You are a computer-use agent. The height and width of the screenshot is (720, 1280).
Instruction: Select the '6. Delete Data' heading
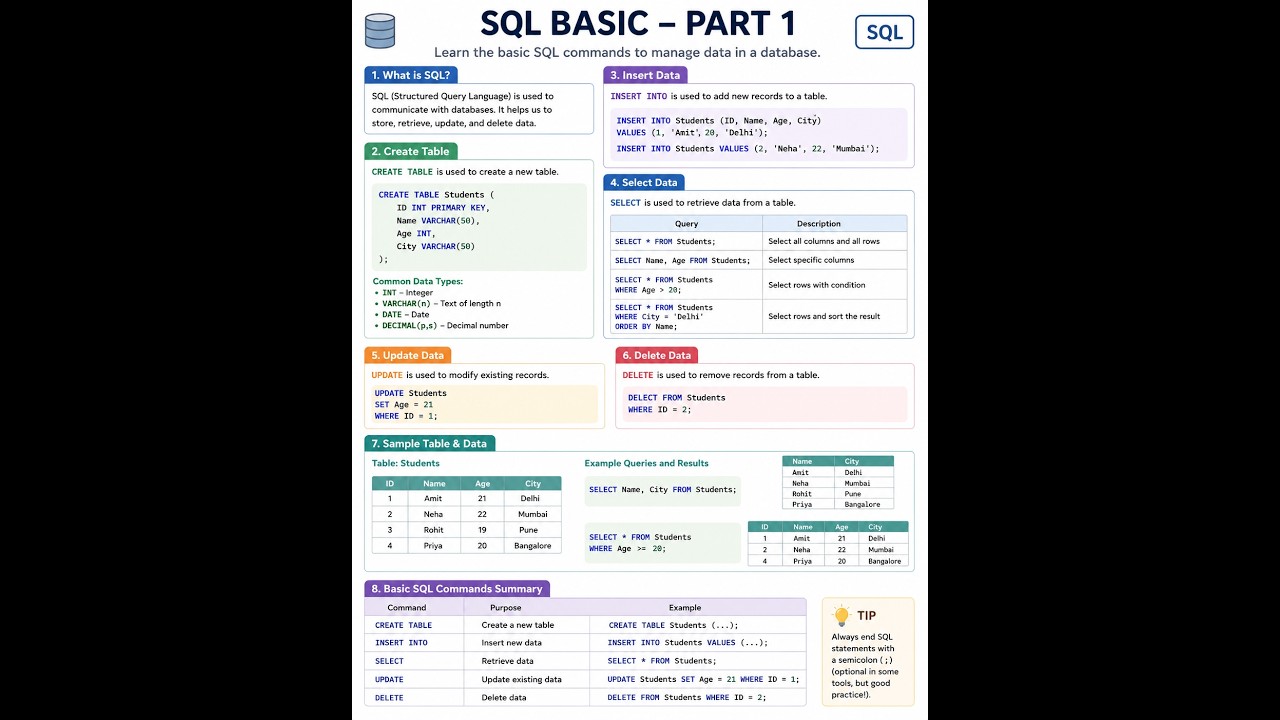coord(657,355)
